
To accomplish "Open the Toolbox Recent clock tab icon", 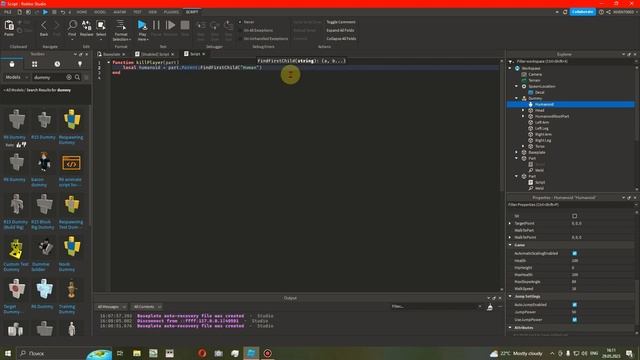I will tap(57, 64).
